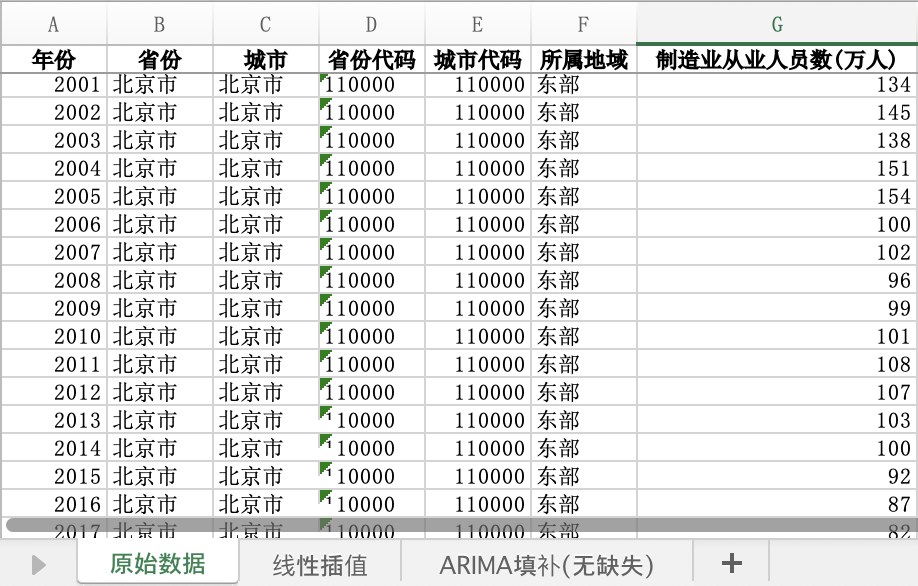
Task: Select 省份 cell 北京市 in 2004 row
Action: tap(160, 168)
